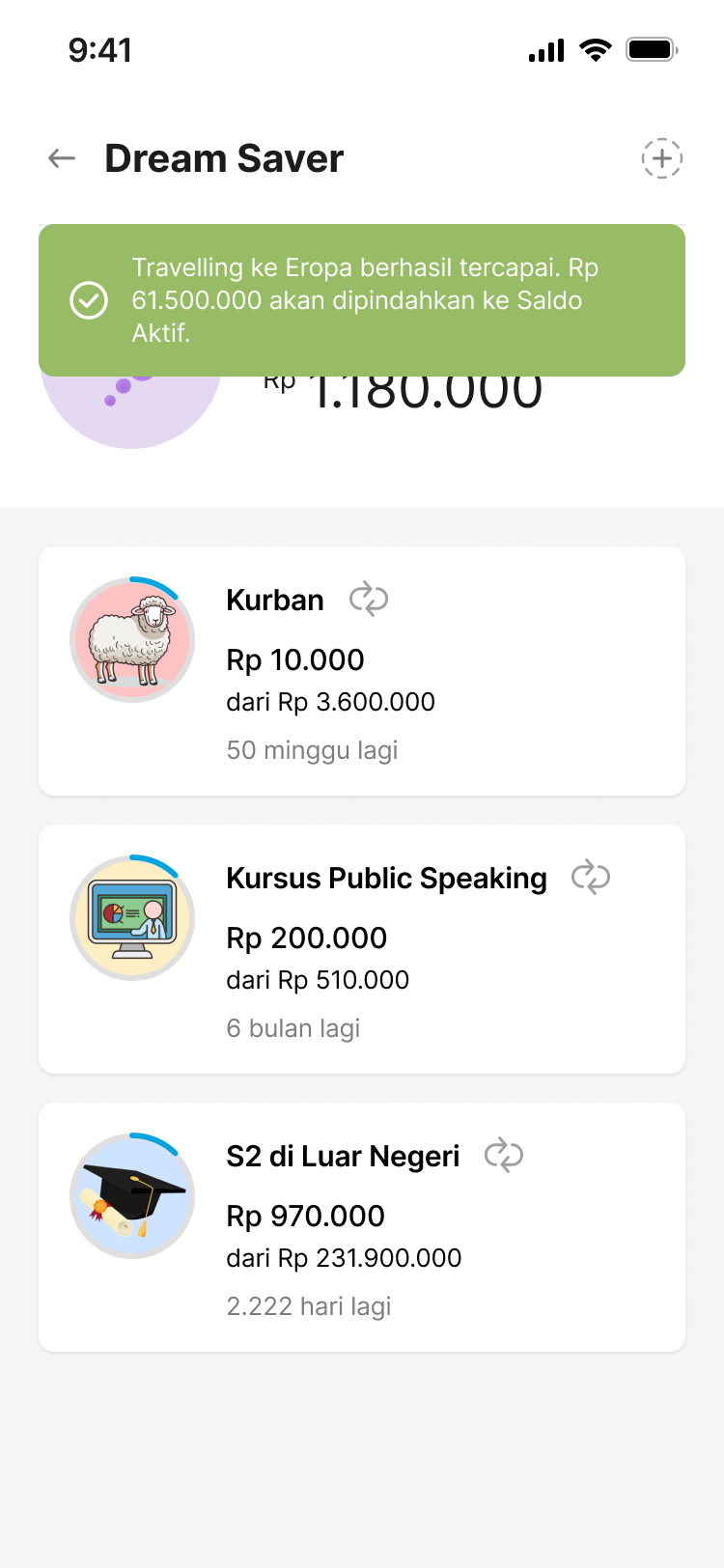
Task: Tap the graduation cap icon
Action: click(x=132, y=1196)
